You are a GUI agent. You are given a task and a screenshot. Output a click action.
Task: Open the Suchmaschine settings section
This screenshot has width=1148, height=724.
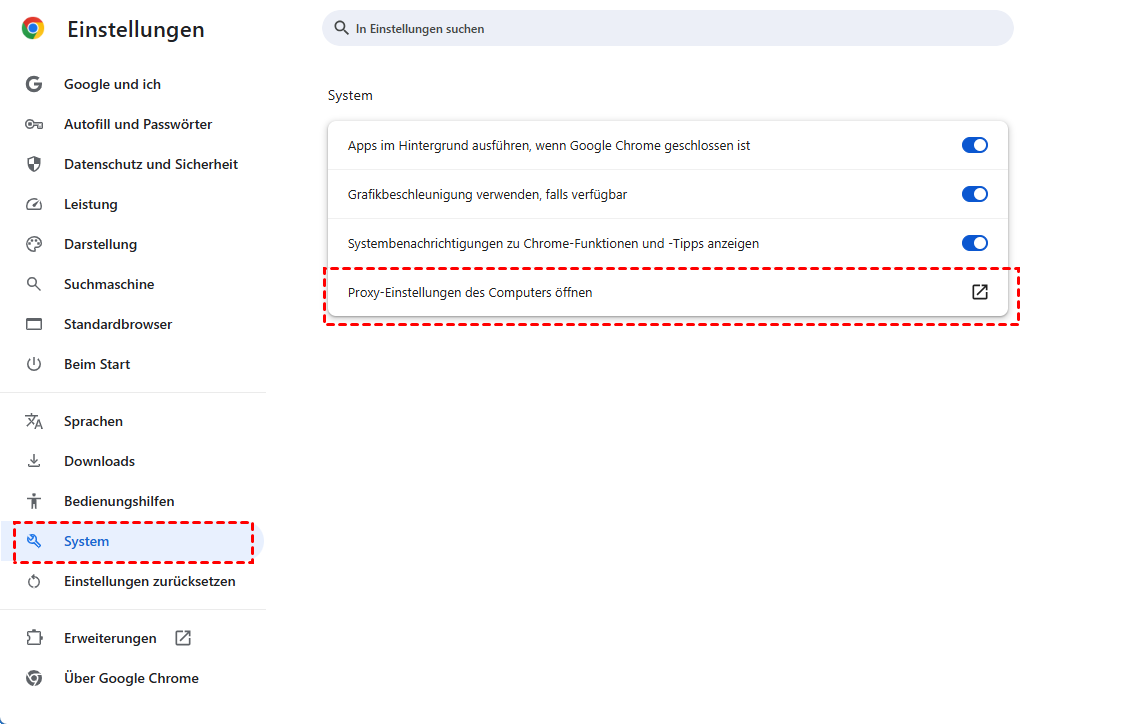[109, 285]
